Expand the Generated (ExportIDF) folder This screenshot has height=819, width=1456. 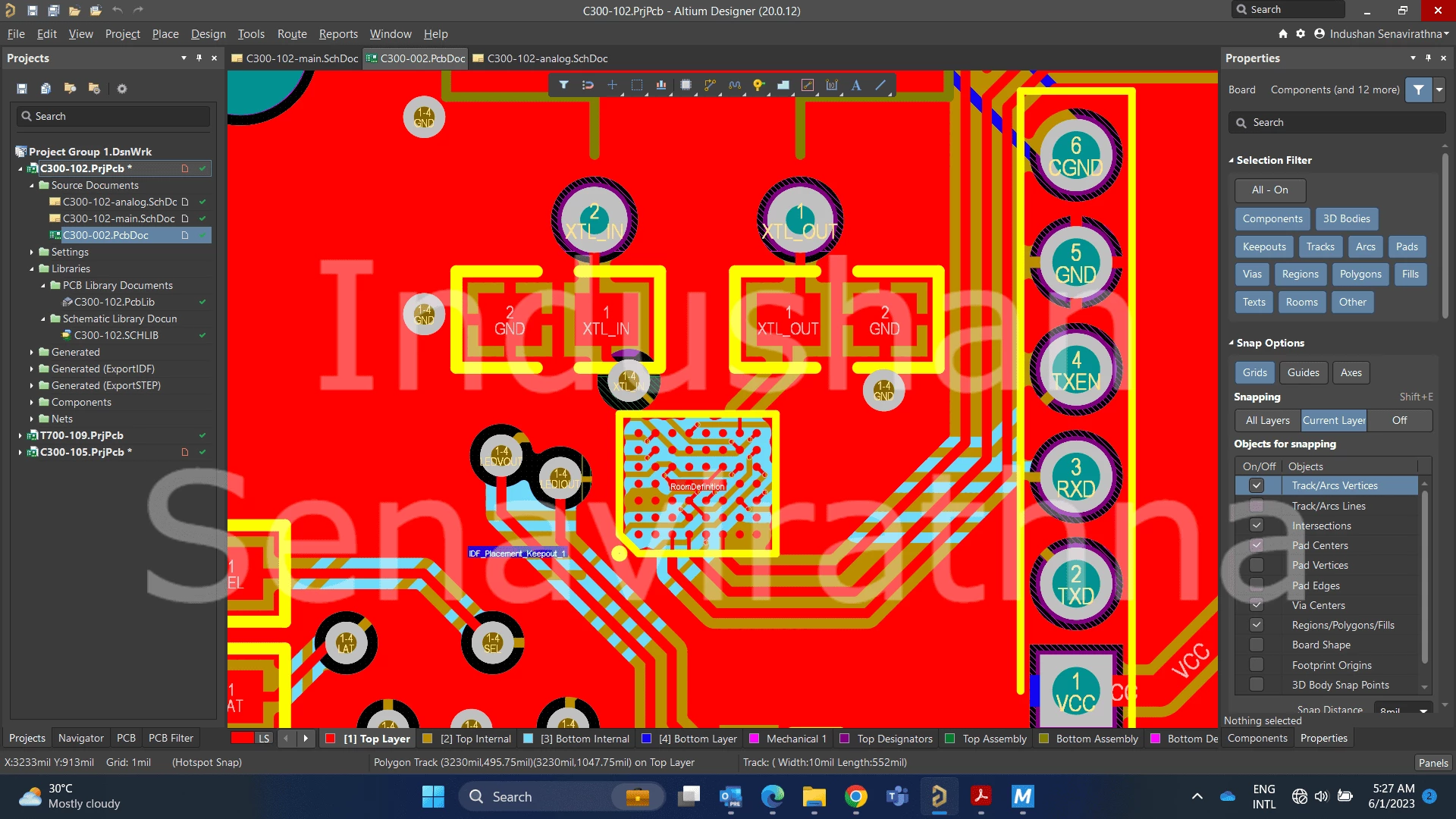tap(32, 369)
